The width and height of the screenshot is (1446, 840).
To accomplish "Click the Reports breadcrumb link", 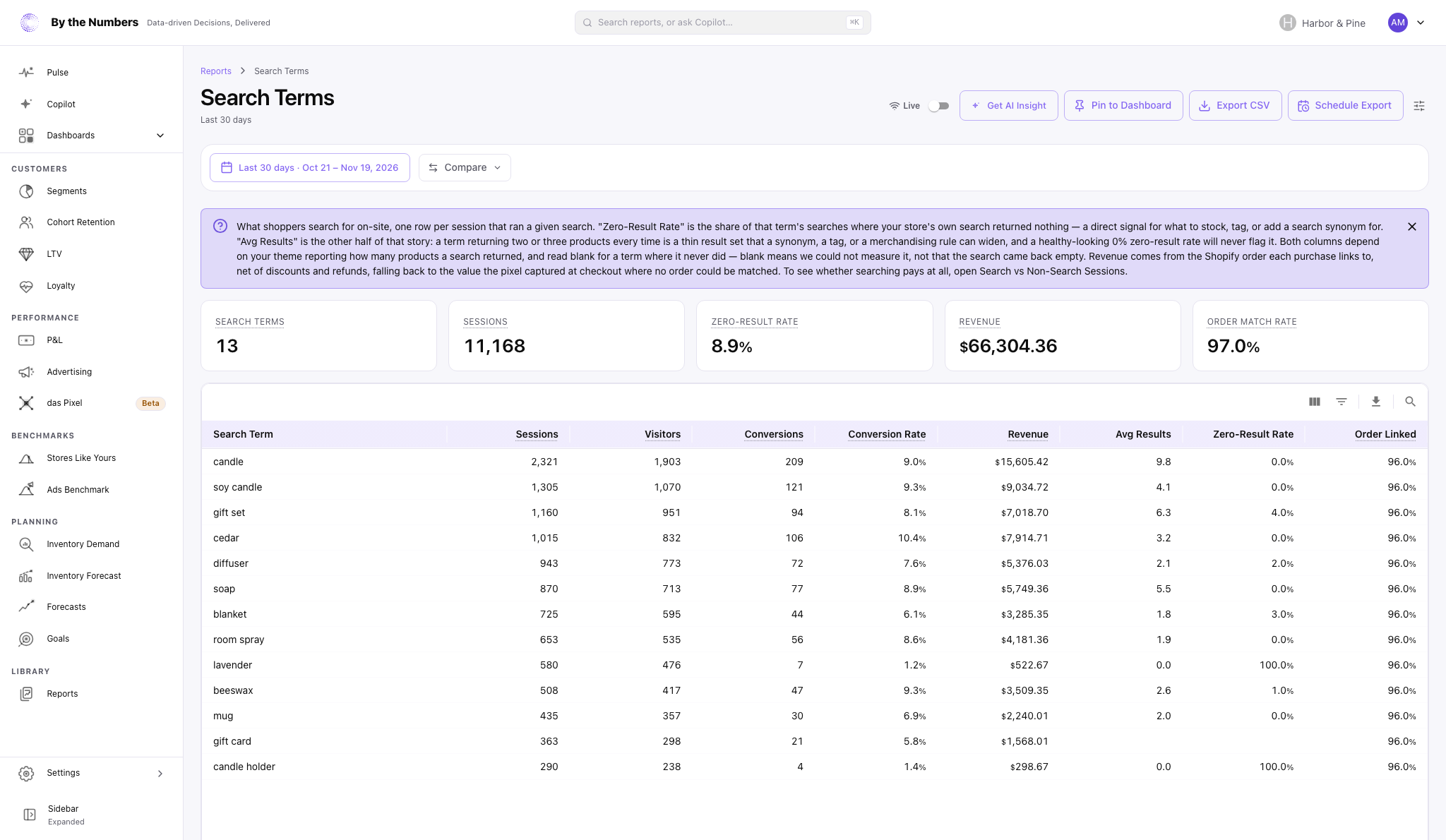I will [216, 71].
